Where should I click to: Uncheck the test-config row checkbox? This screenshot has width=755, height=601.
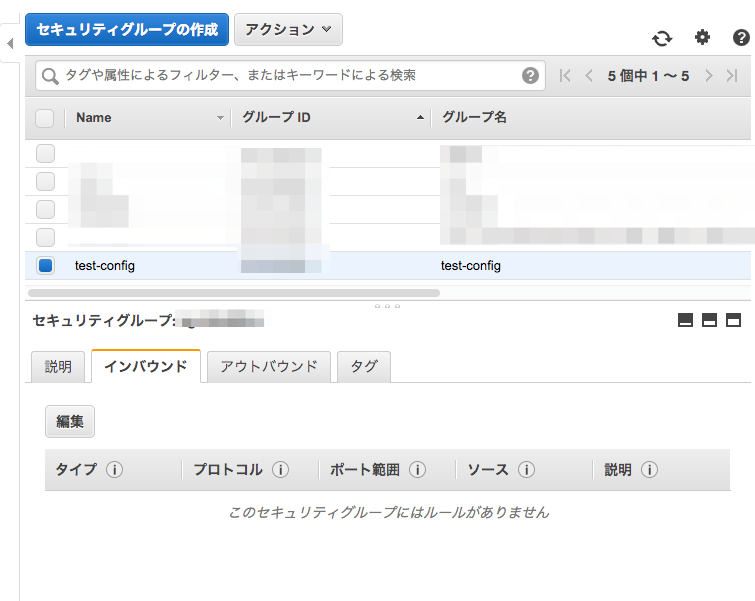tap(45, 266)
